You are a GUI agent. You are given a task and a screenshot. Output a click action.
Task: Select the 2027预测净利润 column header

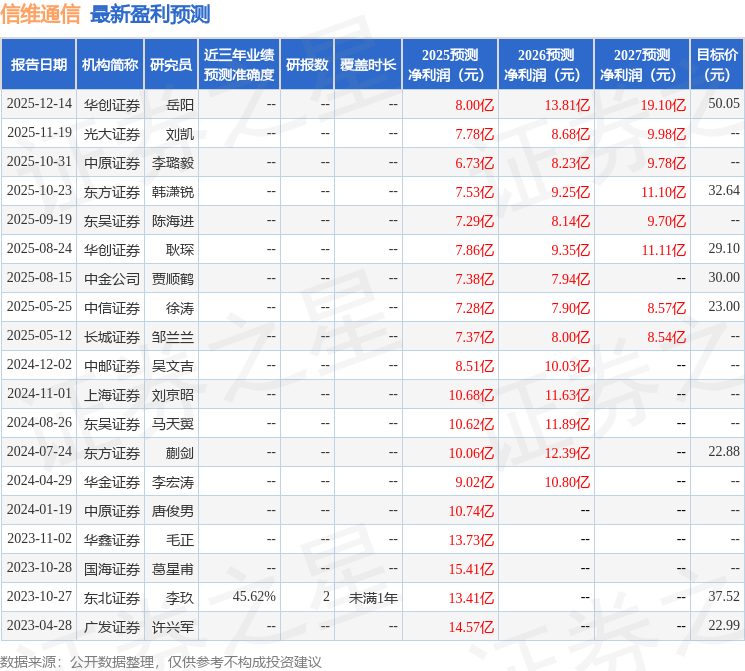pyautogui.click(x=642, y=65)
